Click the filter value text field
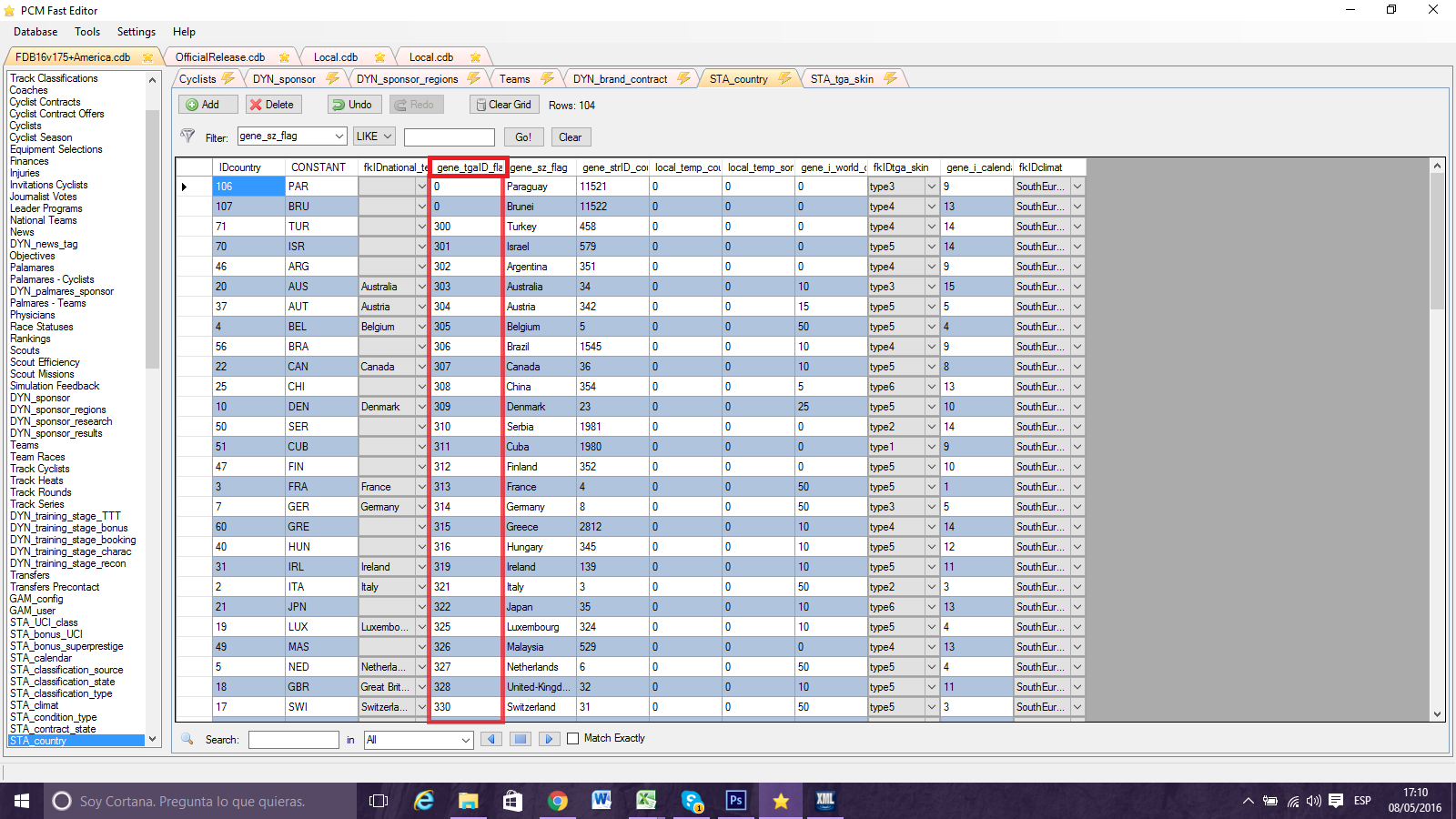This screenshot has height=819, width=1456. (x=449, y=137)
